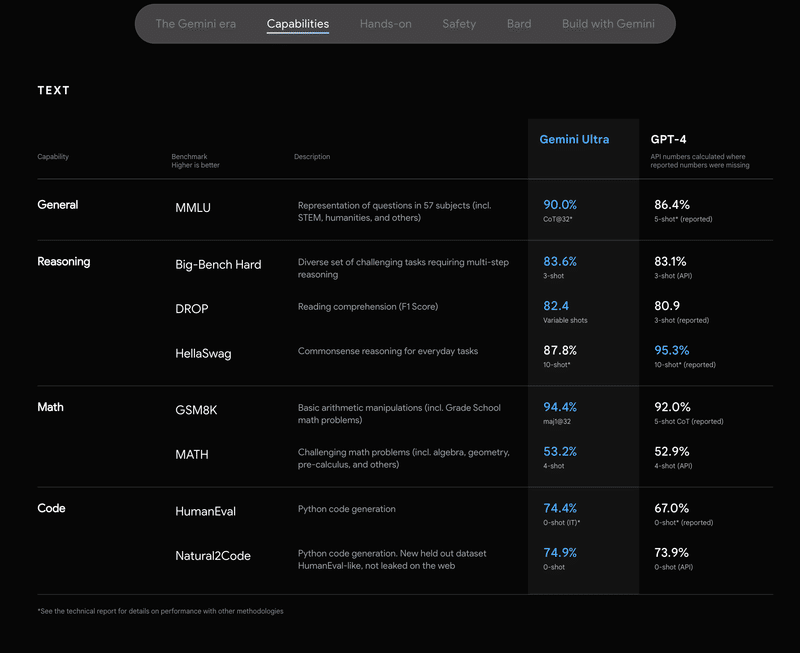Click the maj1@32 note

coord(557,421)
